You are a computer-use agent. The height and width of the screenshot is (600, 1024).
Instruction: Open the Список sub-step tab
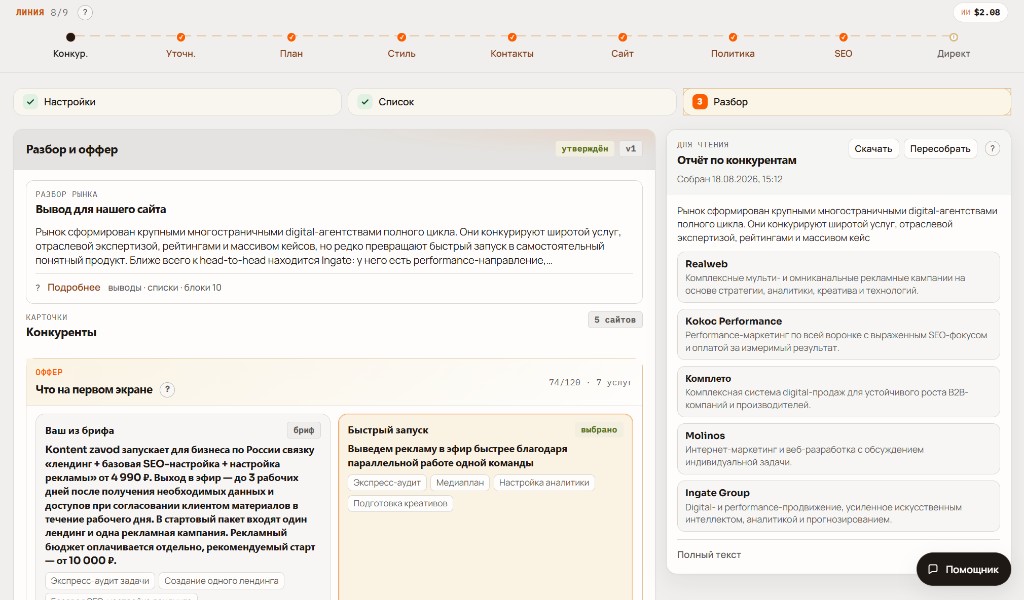coord(512,102)
